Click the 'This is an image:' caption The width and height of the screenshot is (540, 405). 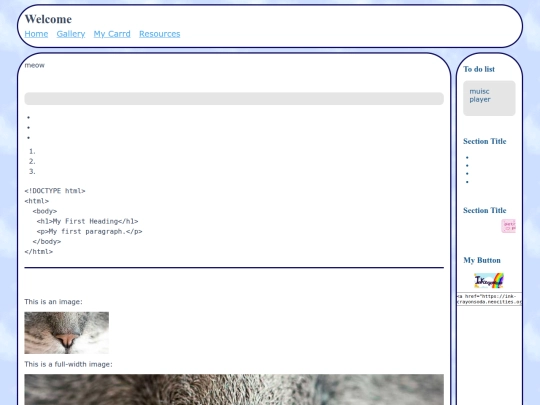click(x=53, y=302)
